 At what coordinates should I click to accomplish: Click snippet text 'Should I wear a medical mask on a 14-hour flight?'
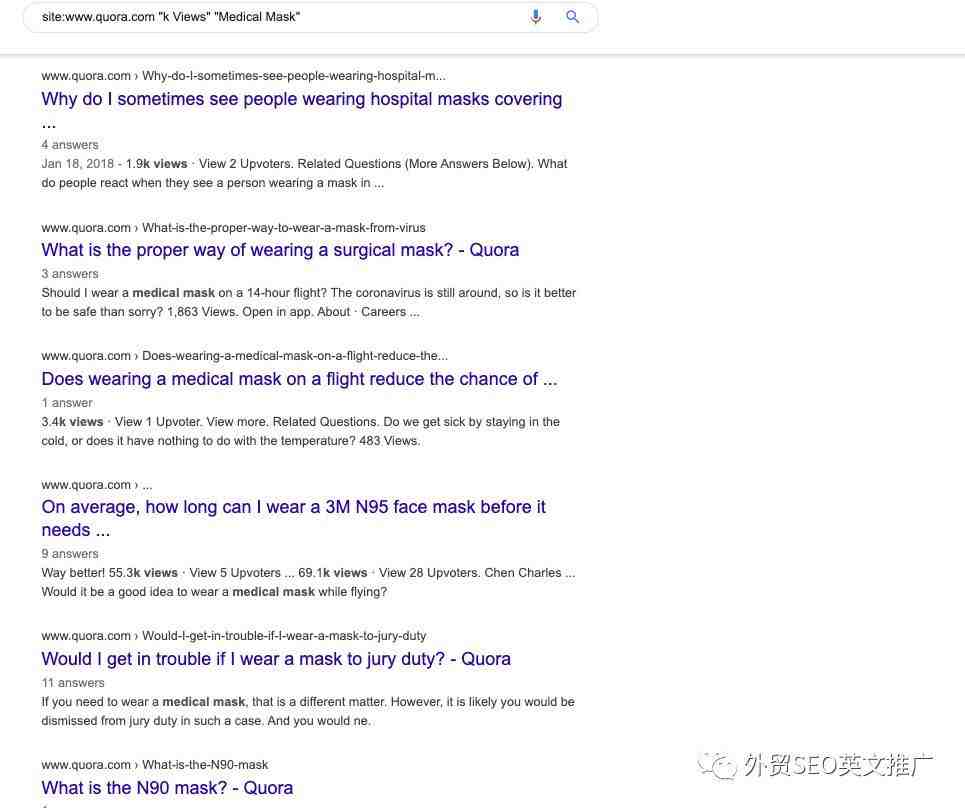pyautogui.click(x=184, y=293)
